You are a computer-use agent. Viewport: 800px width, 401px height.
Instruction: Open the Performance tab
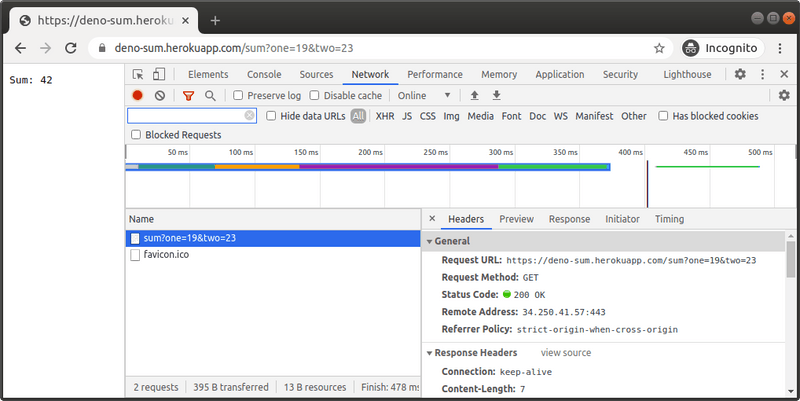click(x=435, y=74)
